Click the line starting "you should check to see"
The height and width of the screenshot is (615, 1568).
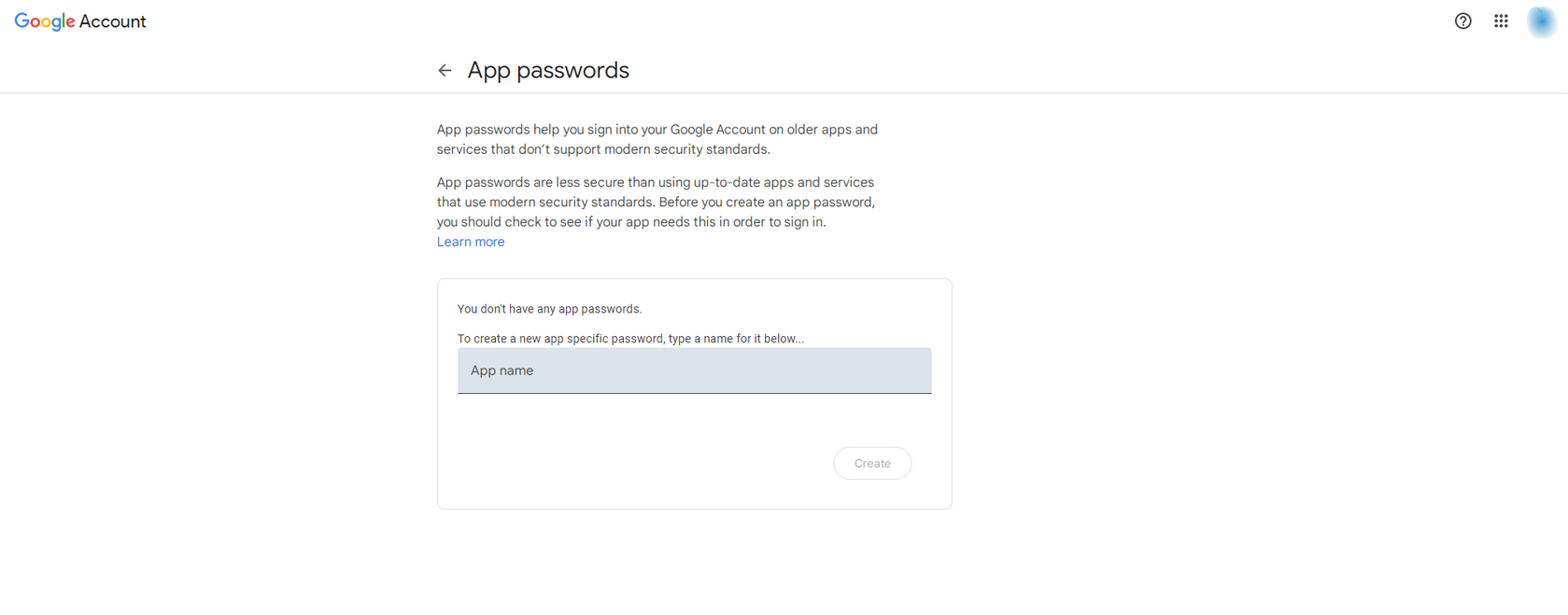pos(631,222)
